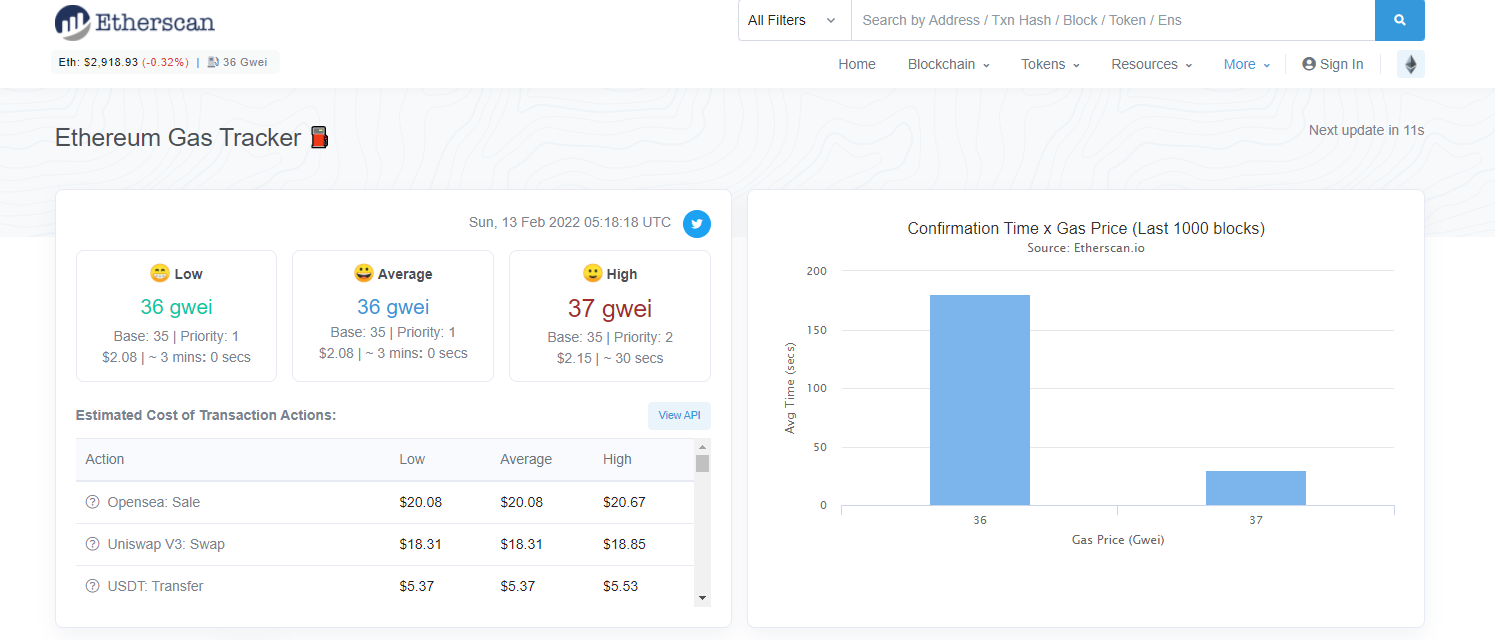Click the chart title Confirmation Time x Gas Price

tap(1086, 228)
